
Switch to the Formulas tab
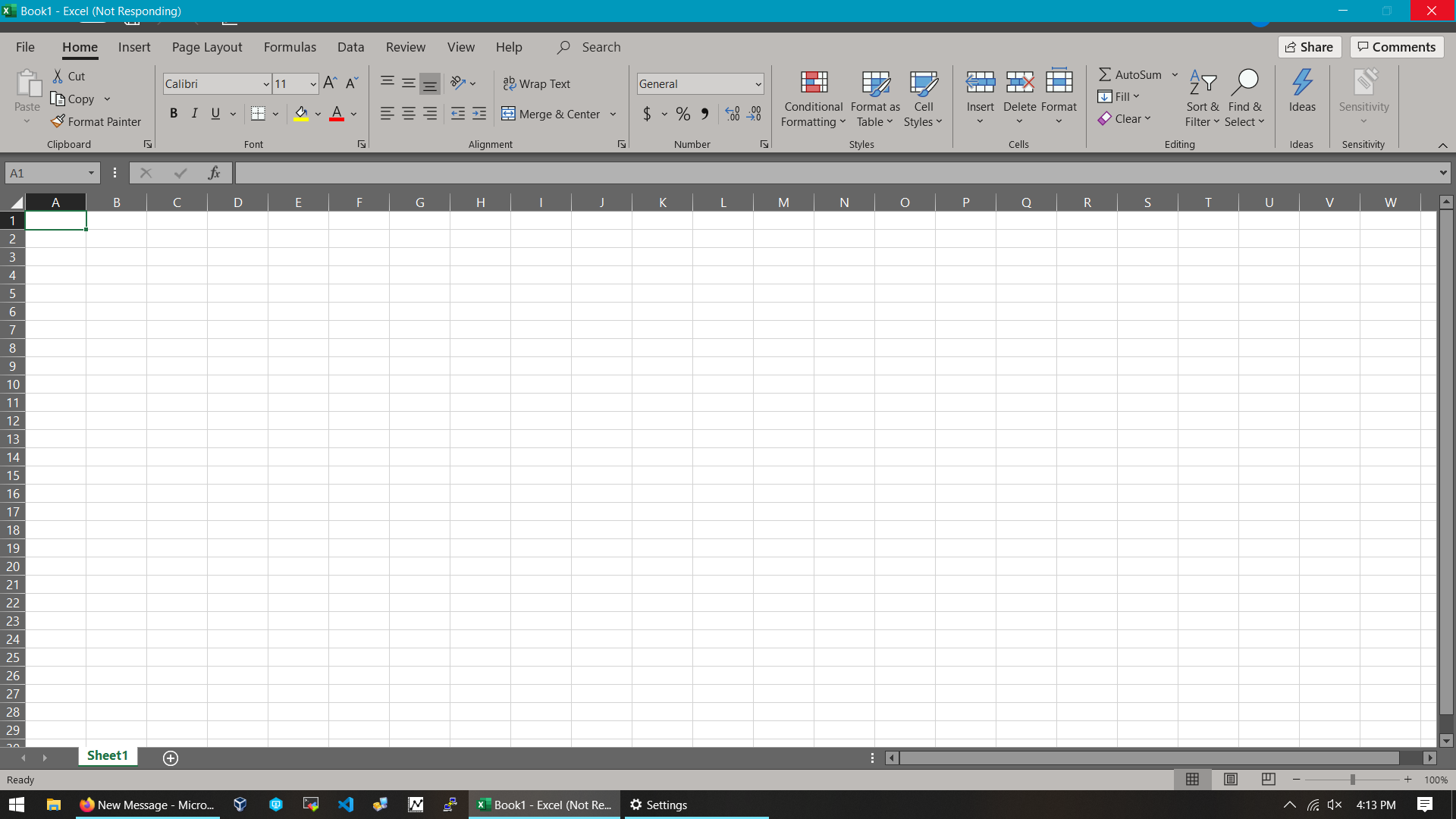coord(290,47)
